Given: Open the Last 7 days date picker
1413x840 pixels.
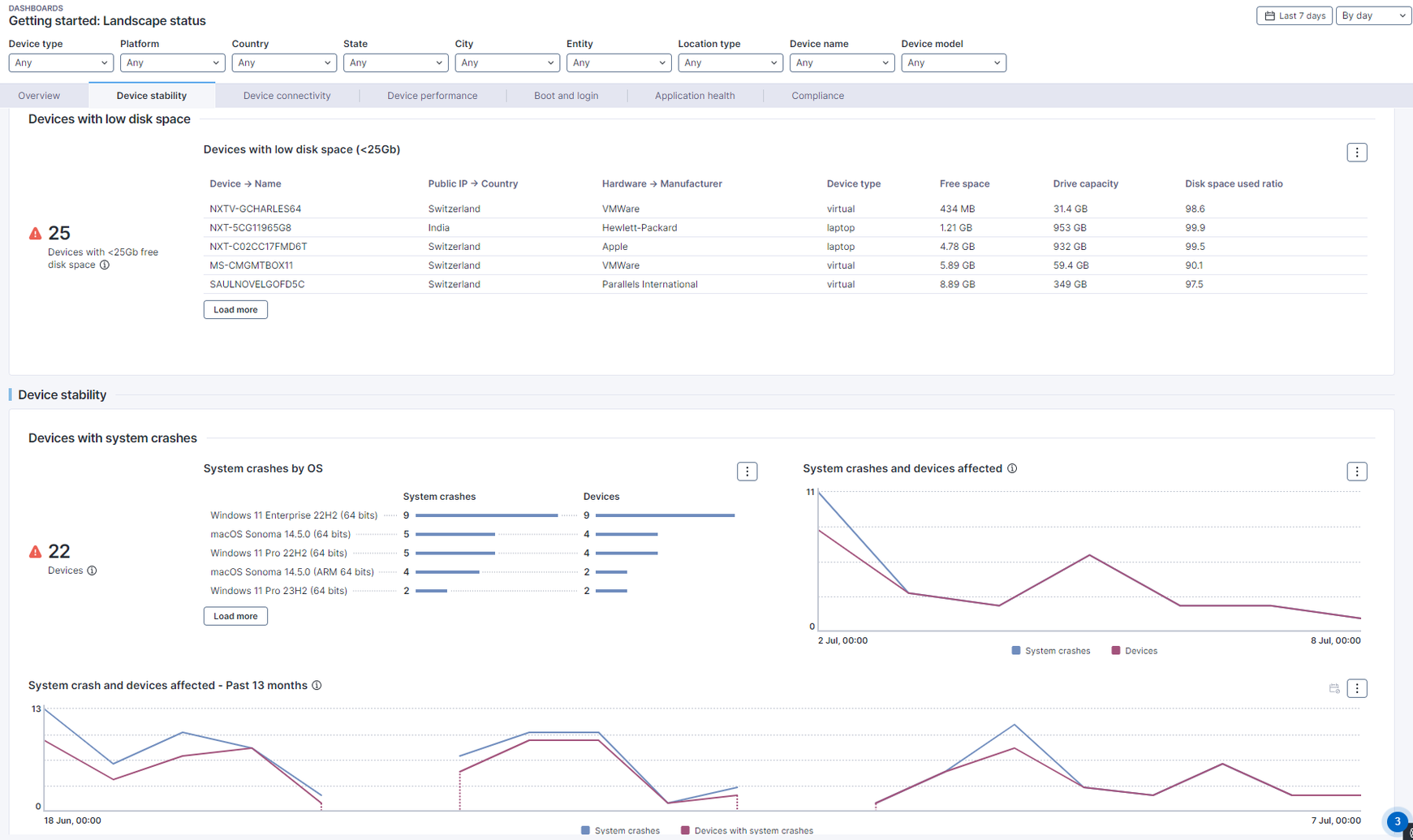Looking at the screenshot, I should [1294, 15].
